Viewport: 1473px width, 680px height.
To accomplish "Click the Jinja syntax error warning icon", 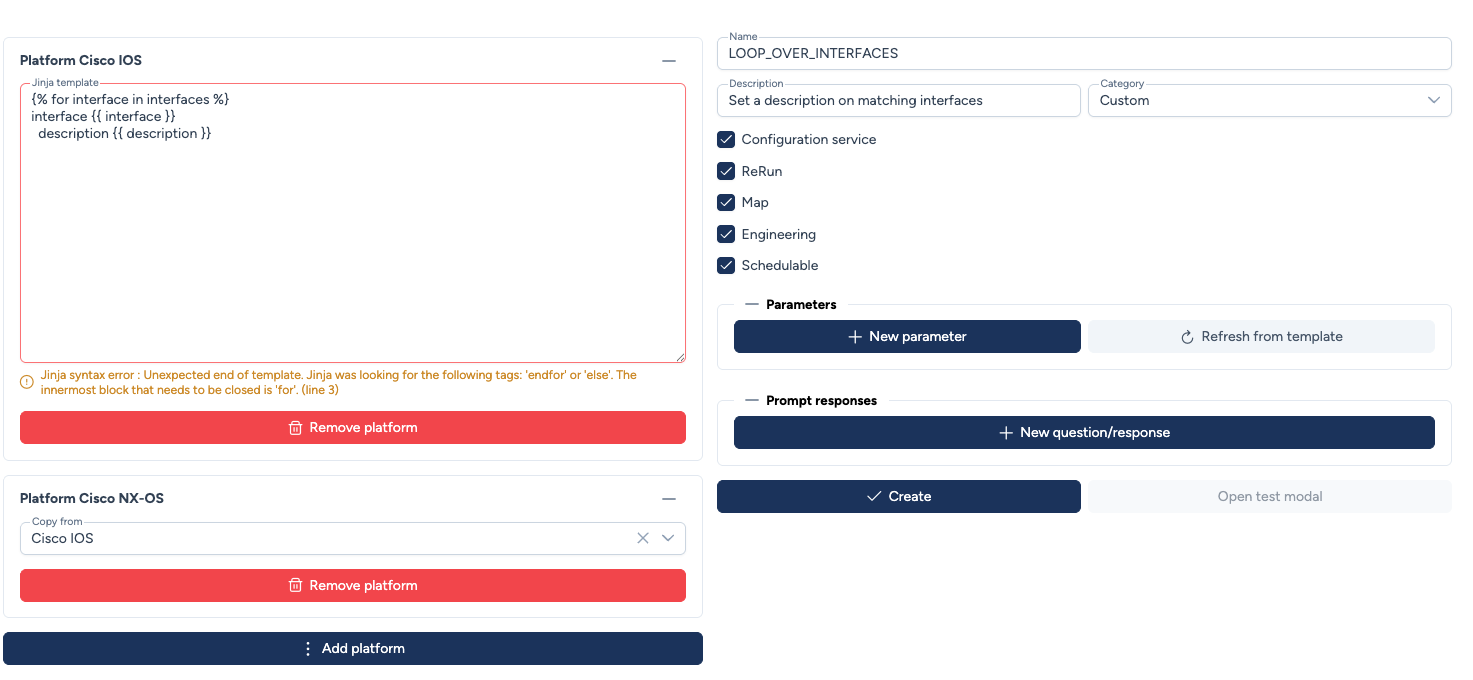I will (27, 382).
